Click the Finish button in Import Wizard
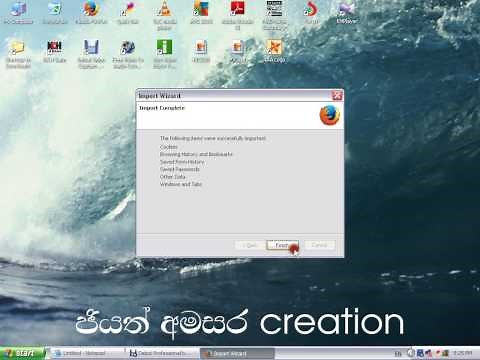Screen dimensions: 480x360 pos(282,245)
